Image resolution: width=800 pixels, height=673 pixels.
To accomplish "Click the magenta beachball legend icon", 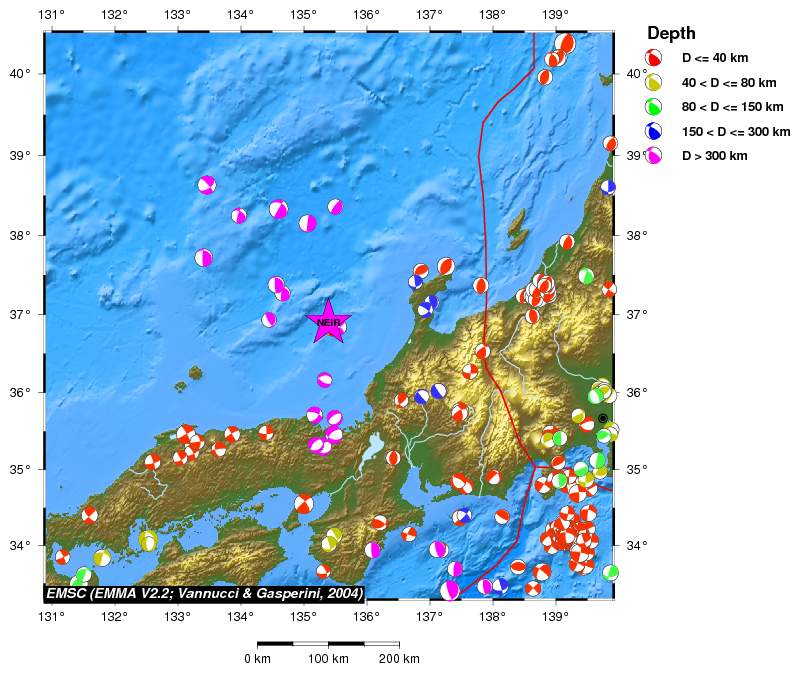I will click(654, 155).
